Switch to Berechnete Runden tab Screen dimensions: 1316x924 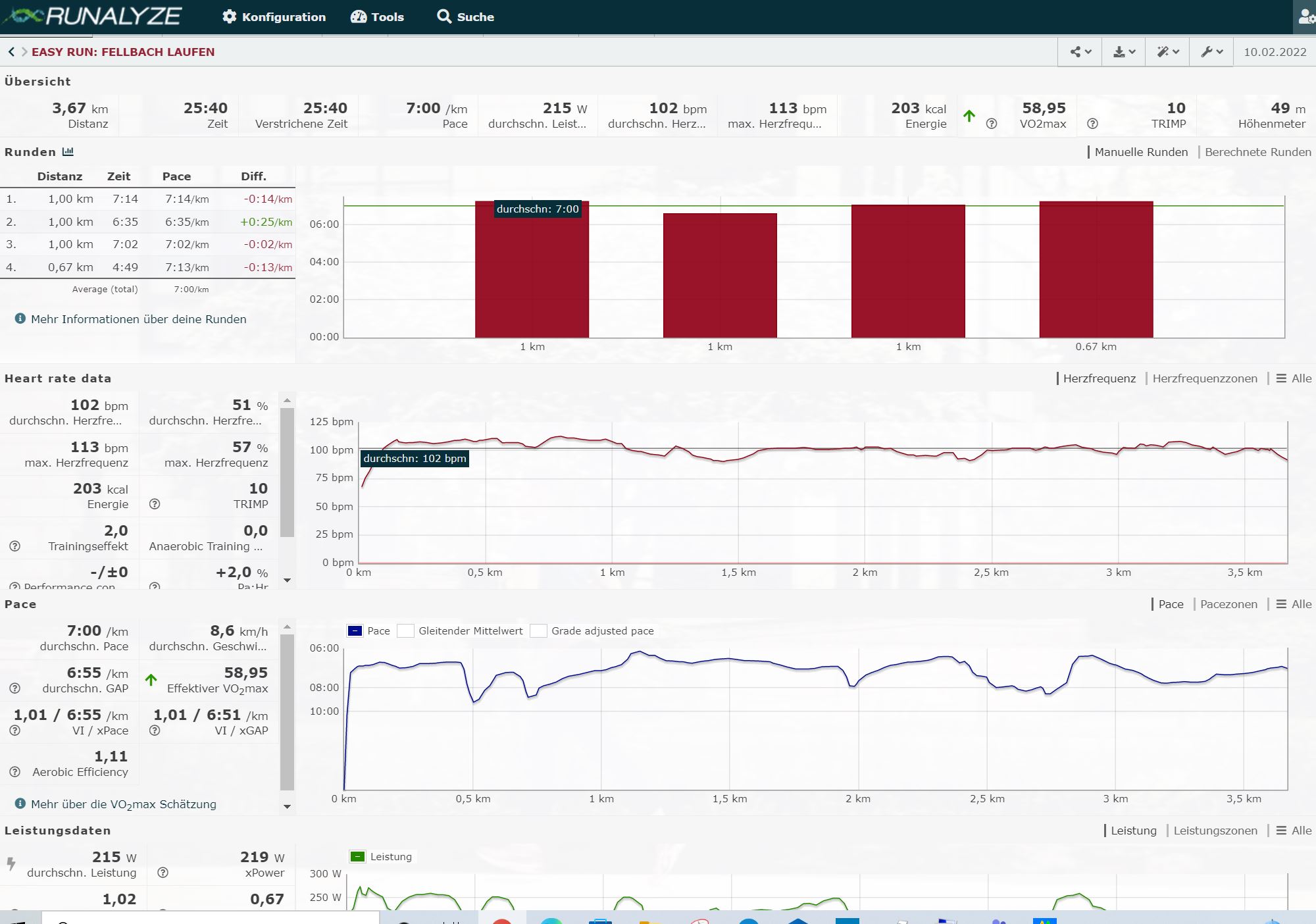pyautogui.click(x=1257, y=152)
